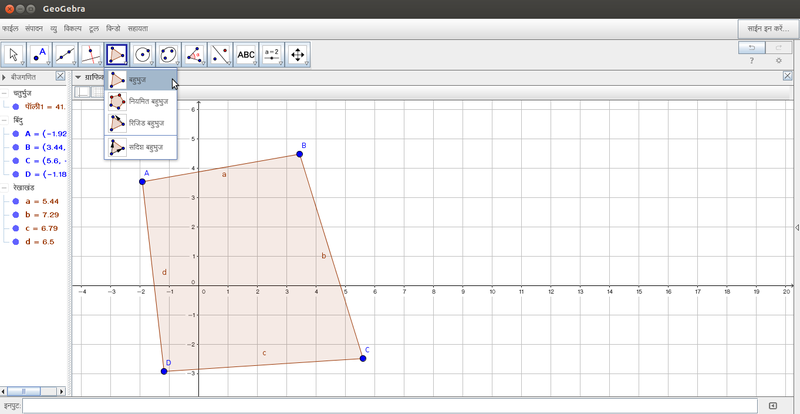The height and width of the screenshot is (414, 800).
Task: Open the विन्डो menu
Action: (113, 29)
